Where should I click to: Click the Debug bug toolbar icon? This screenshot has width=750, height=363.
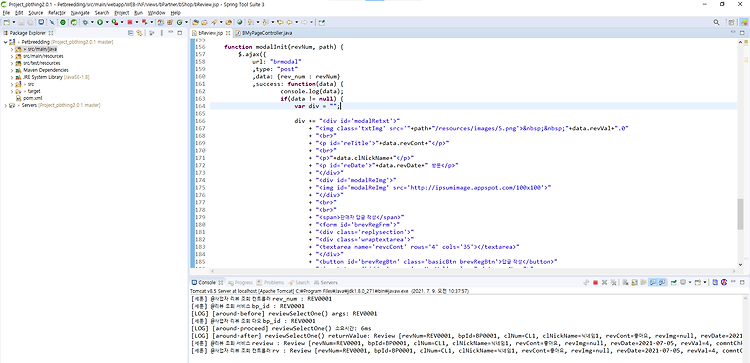[x=85, y=22]
